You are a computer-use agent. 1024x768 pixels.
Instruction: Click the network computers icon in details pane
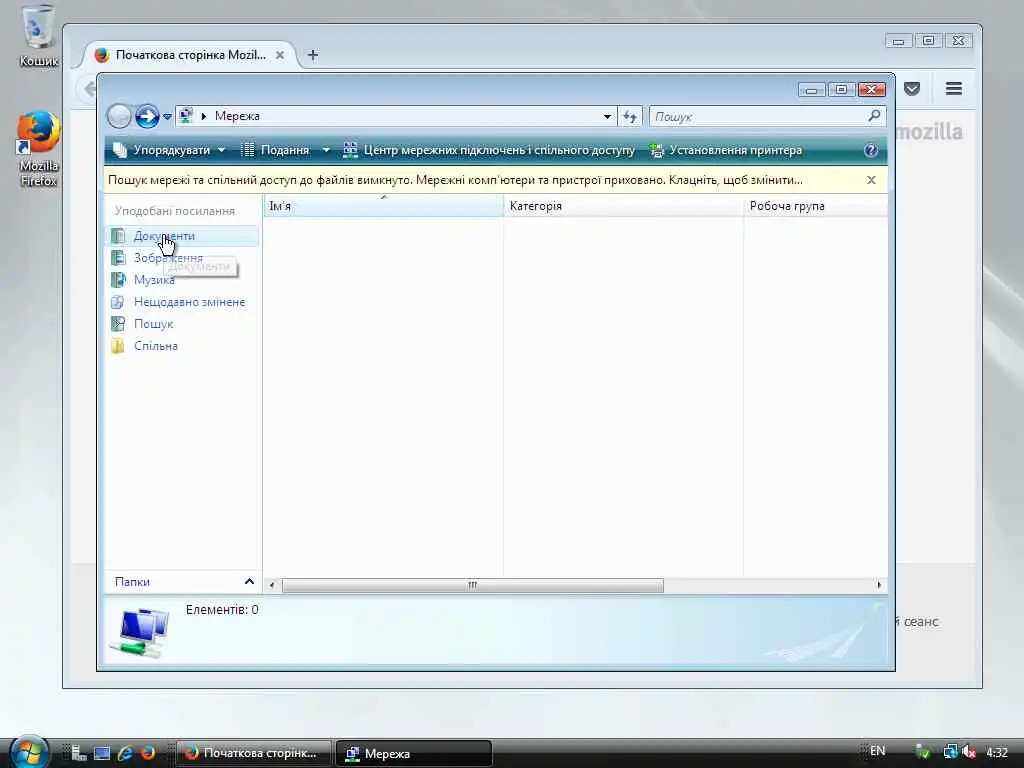(x=140, y=631)
